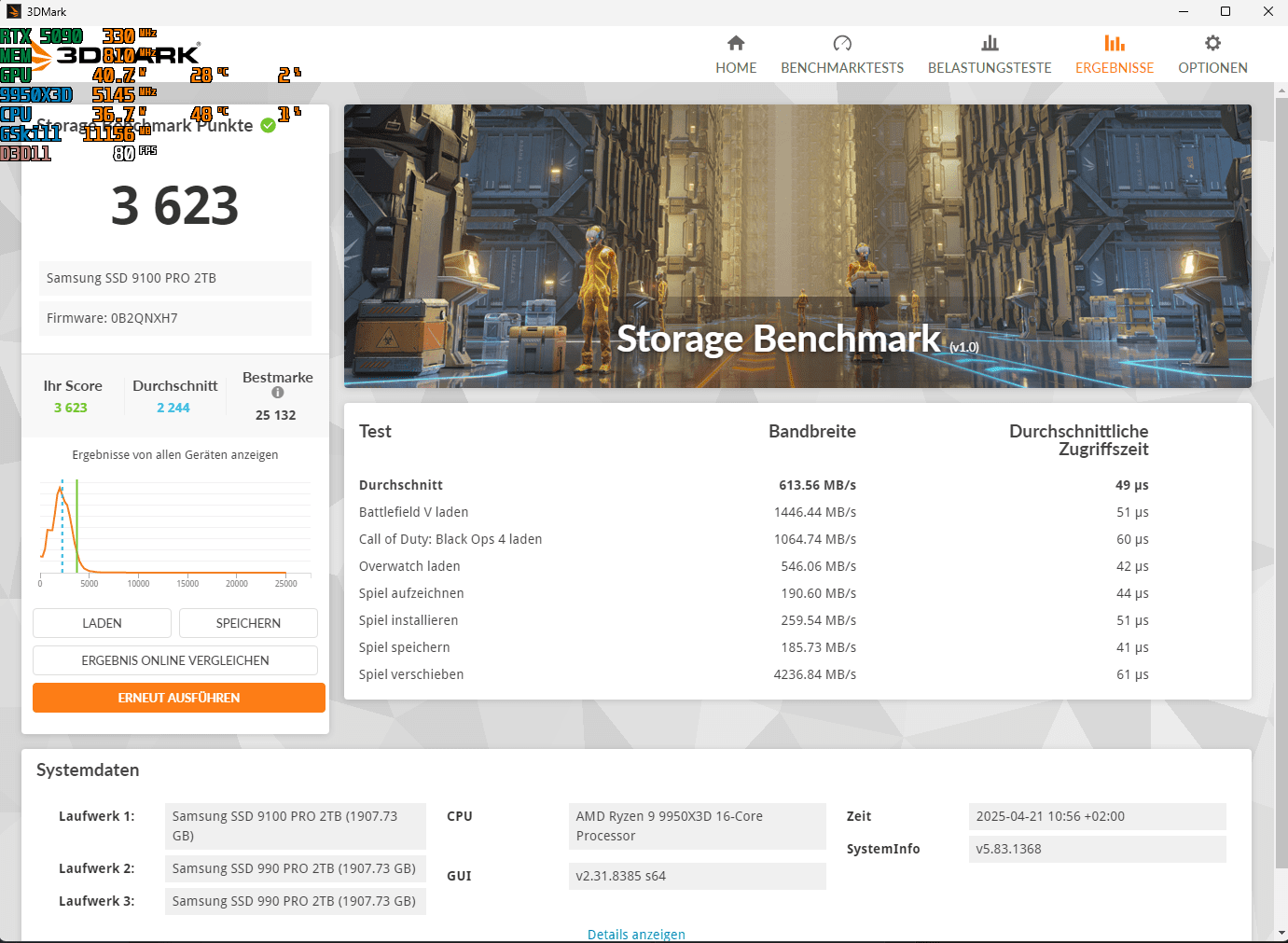This screenshot has height=943, width=1288.
Task: Click GUI version v2.31.8385 s64
Action: (x=698, y=876)
